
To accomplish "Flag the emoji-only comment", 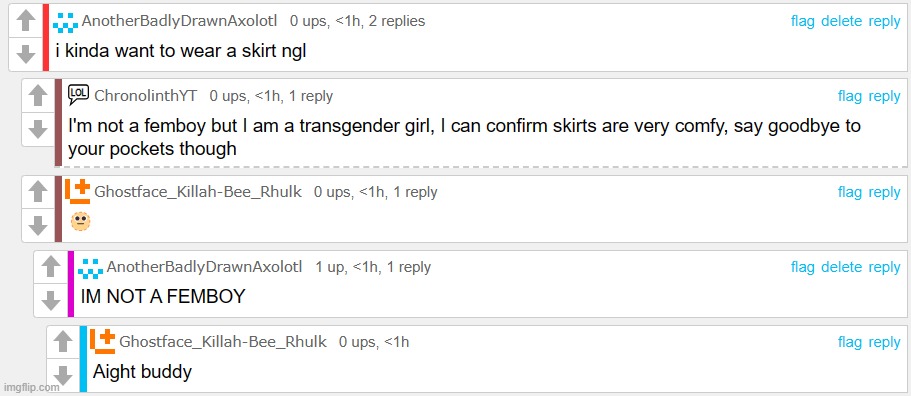I will point(849,192).
